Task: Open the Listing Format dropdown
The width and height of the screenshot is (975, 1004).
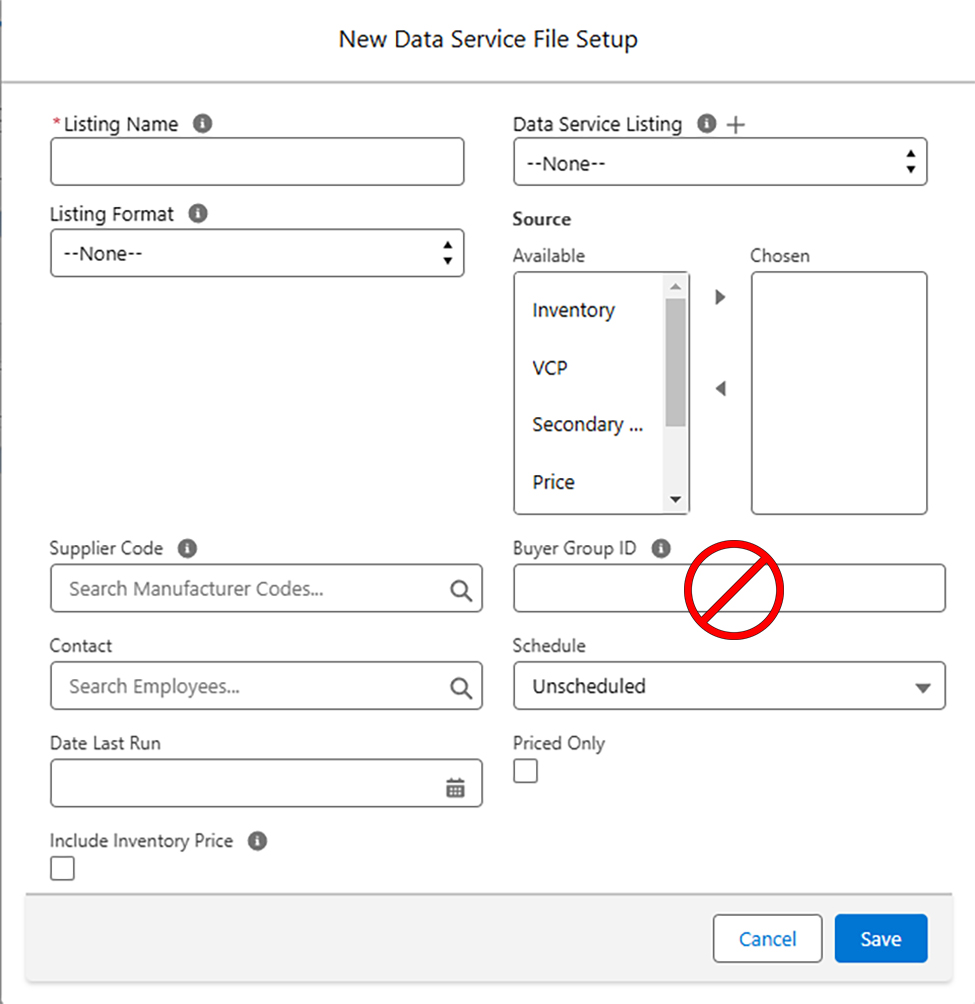Action: click(x=257, y=253)
